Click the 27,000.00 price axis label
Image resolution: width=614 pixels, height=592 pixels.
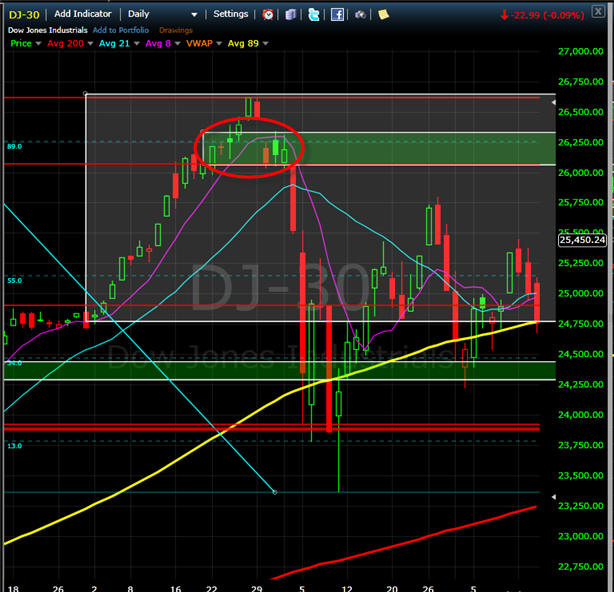tap(580, 52)
